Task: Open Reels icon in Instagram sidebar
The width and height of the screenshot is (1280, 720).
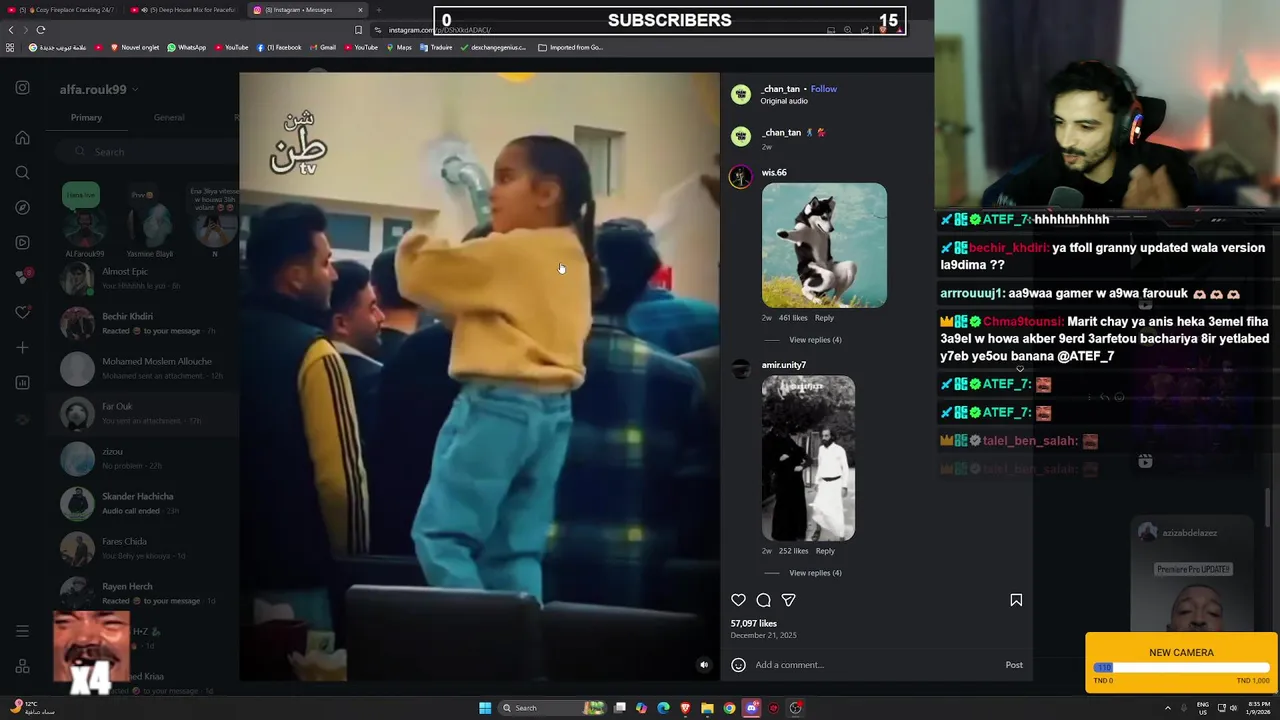Action: click(22, 242)
